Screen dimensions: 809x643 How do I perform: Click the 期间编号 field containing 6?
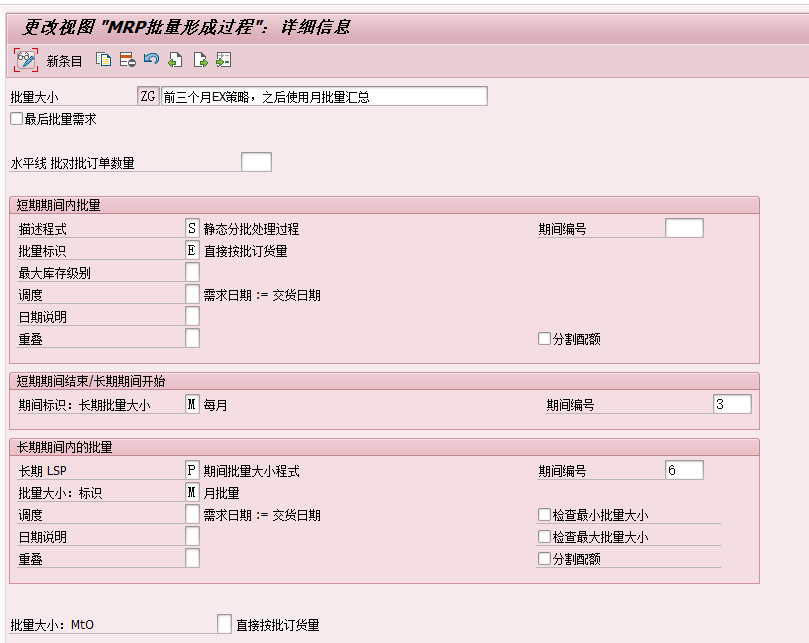click(x=684, y=470)
